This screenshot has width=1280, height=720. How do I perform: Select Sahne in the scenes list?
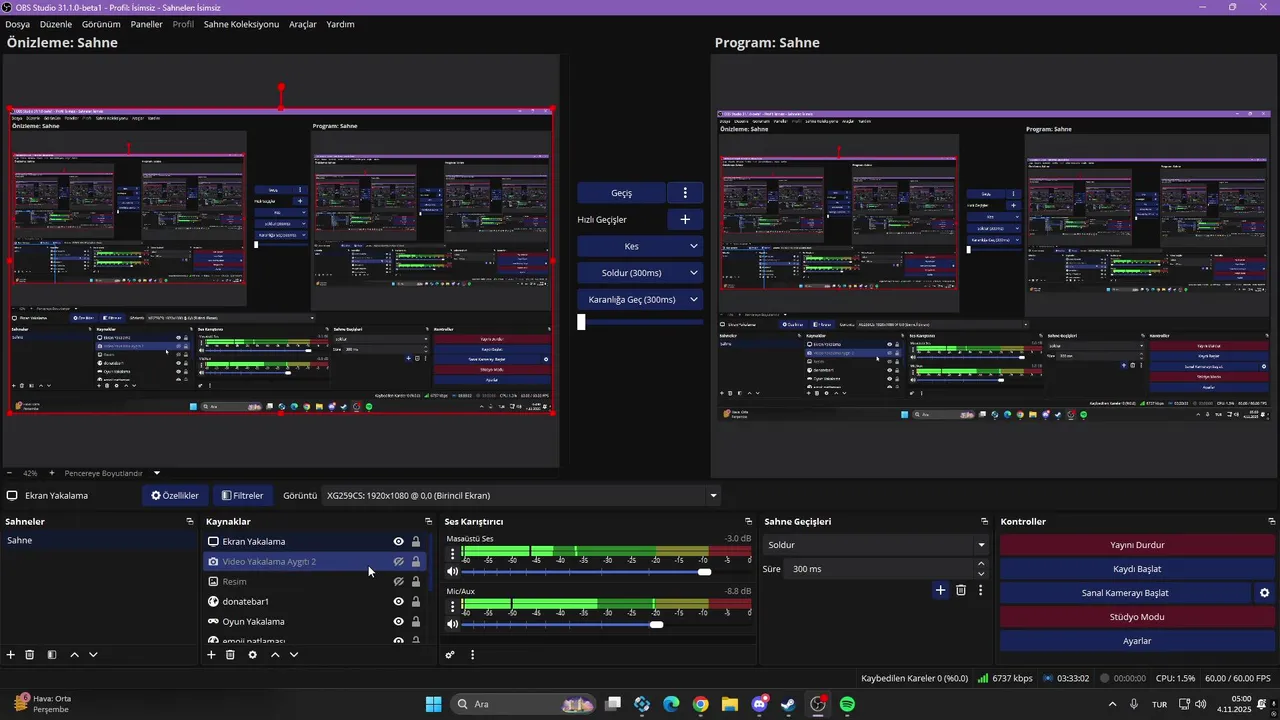tap(100, 540)
